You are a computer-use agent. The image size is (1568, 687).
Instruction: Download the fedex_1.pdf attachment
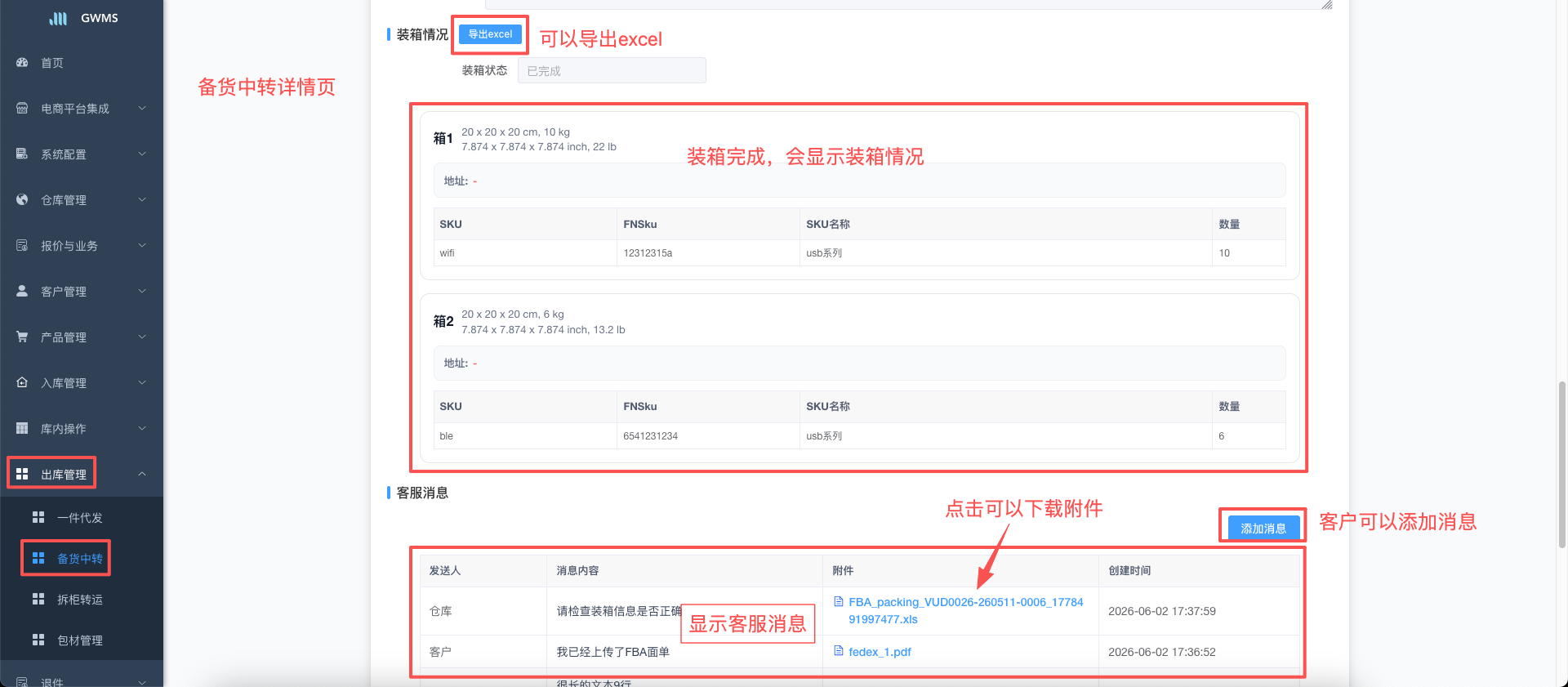coord(880,652)
